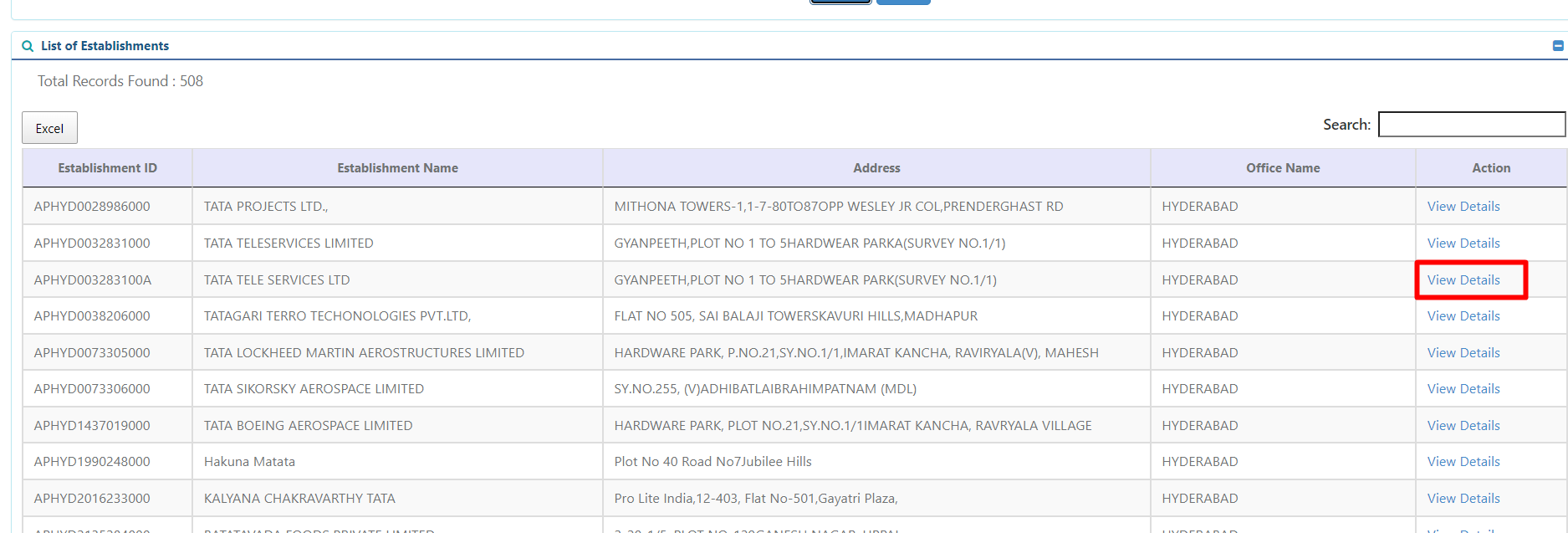
Task: Sort by the Office Name column header
Action: (x=1283, y=168)
